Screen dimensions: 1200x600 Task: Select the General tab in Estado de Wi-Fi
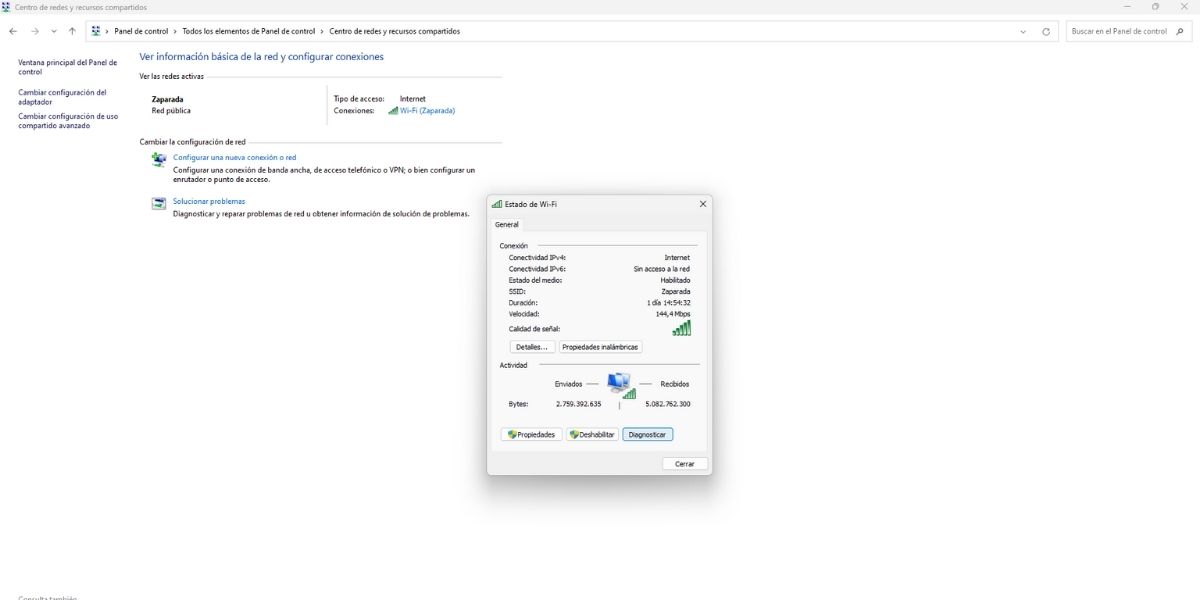click(507, 225)
